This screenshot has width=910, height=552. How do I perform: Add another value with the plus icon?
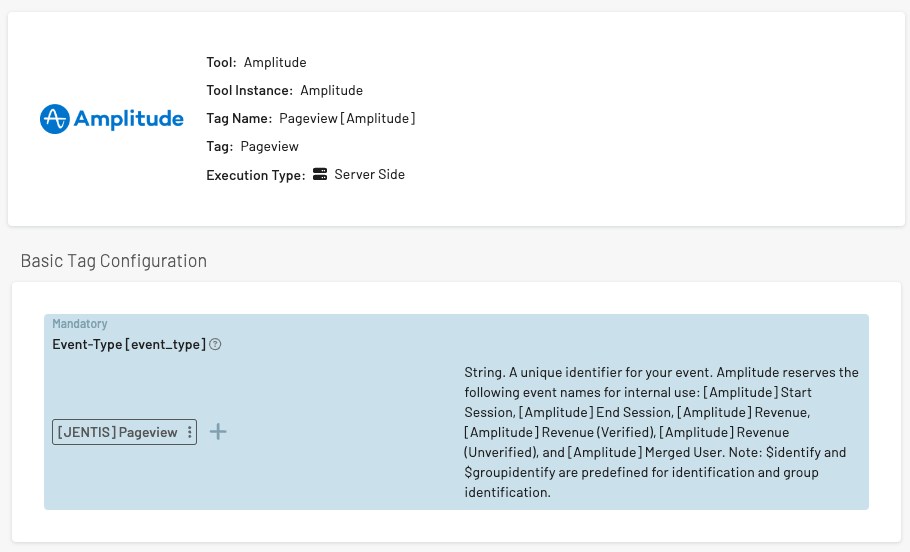pos(218,432)
